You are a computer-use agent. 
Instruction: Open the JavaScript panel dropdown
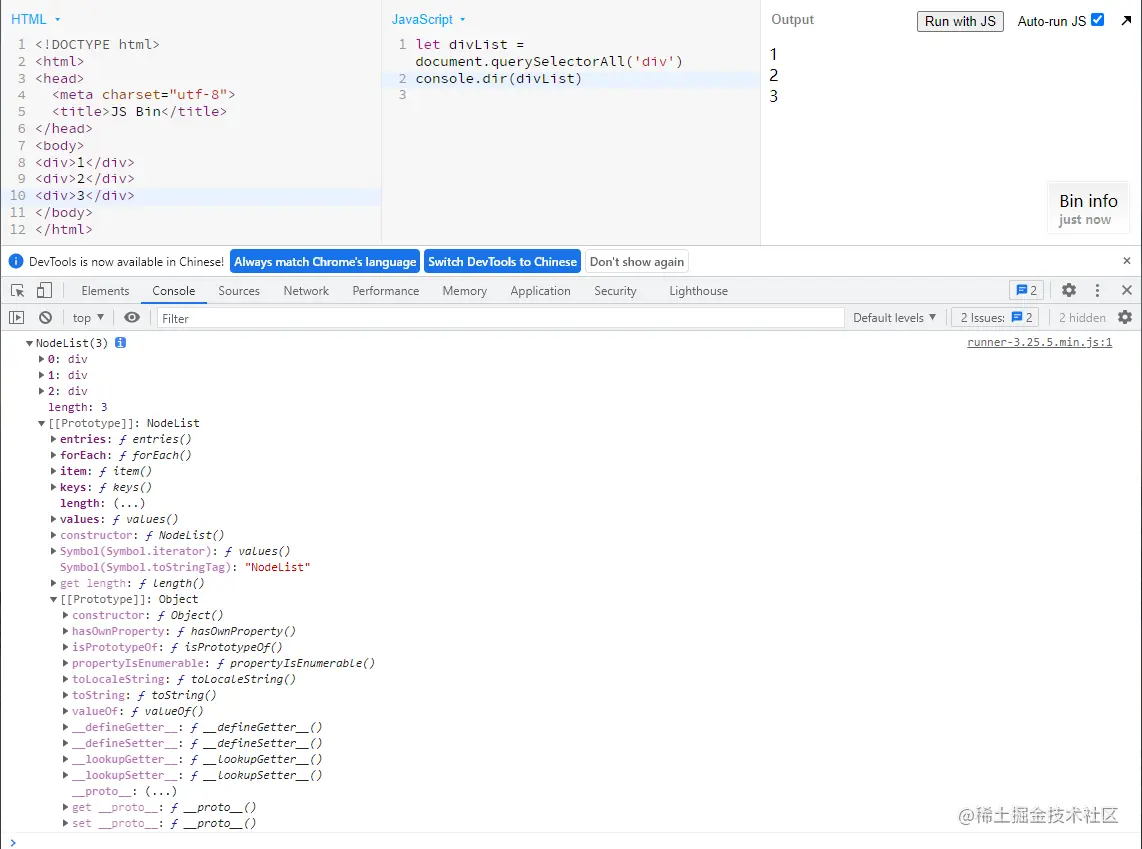(x=428, y=20)
